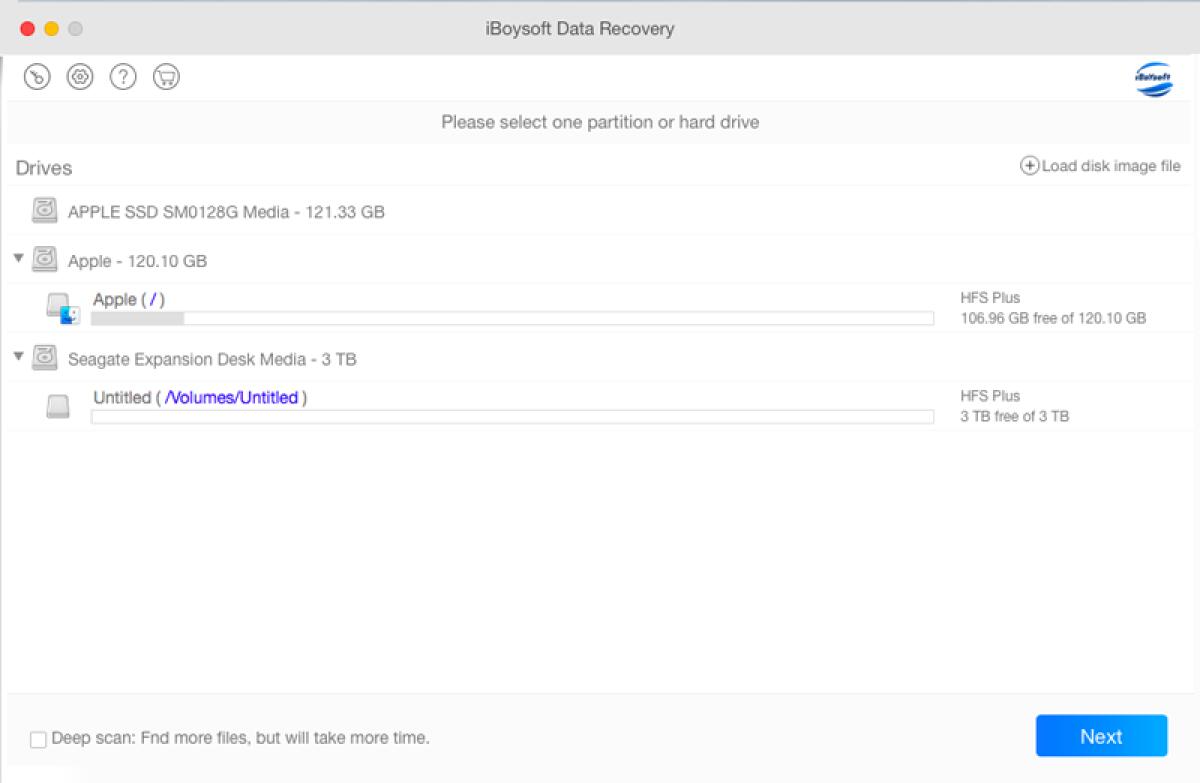
Task: Click the Next button
Action: (1101, 736)
